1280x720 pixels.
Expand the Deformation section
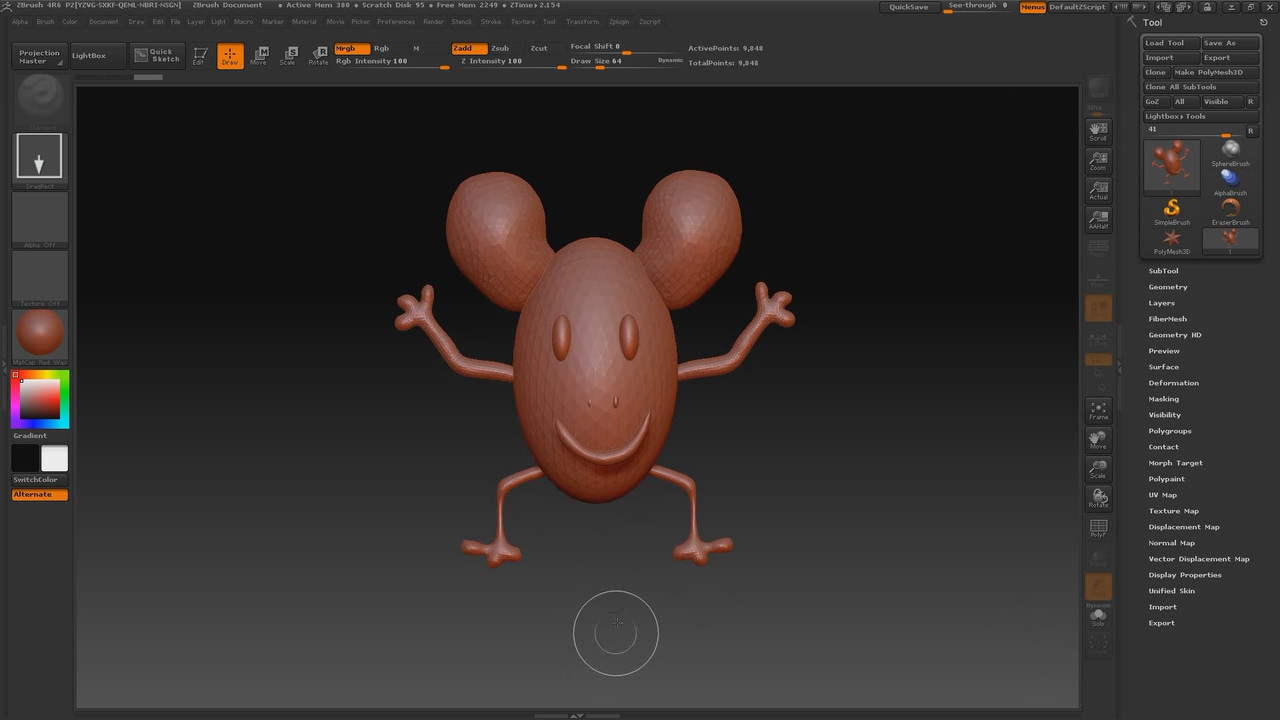(1174, 383)
